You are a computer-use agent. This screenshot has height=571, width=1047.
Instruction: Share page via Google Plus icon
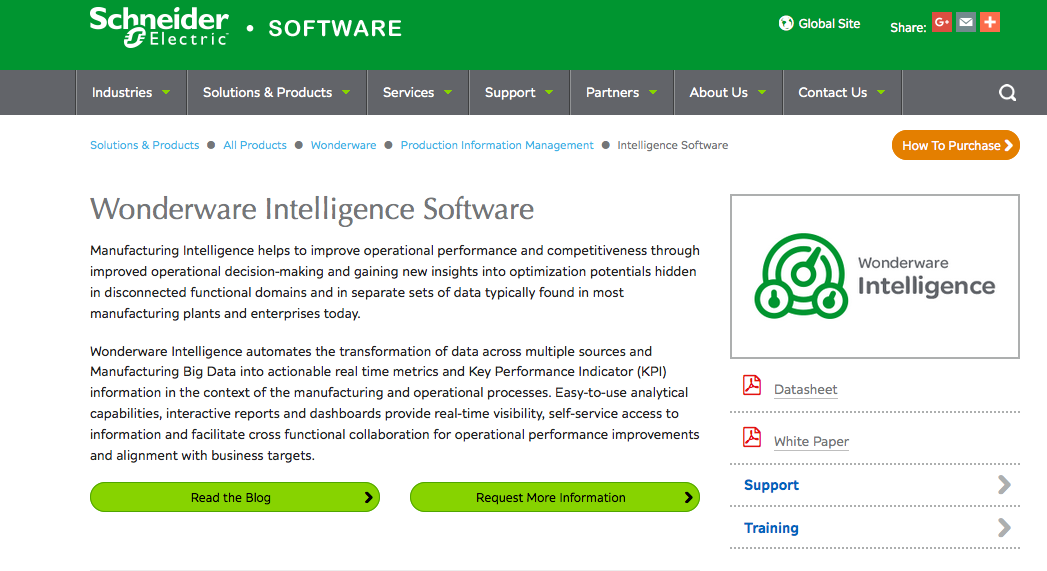pos(941,22)
